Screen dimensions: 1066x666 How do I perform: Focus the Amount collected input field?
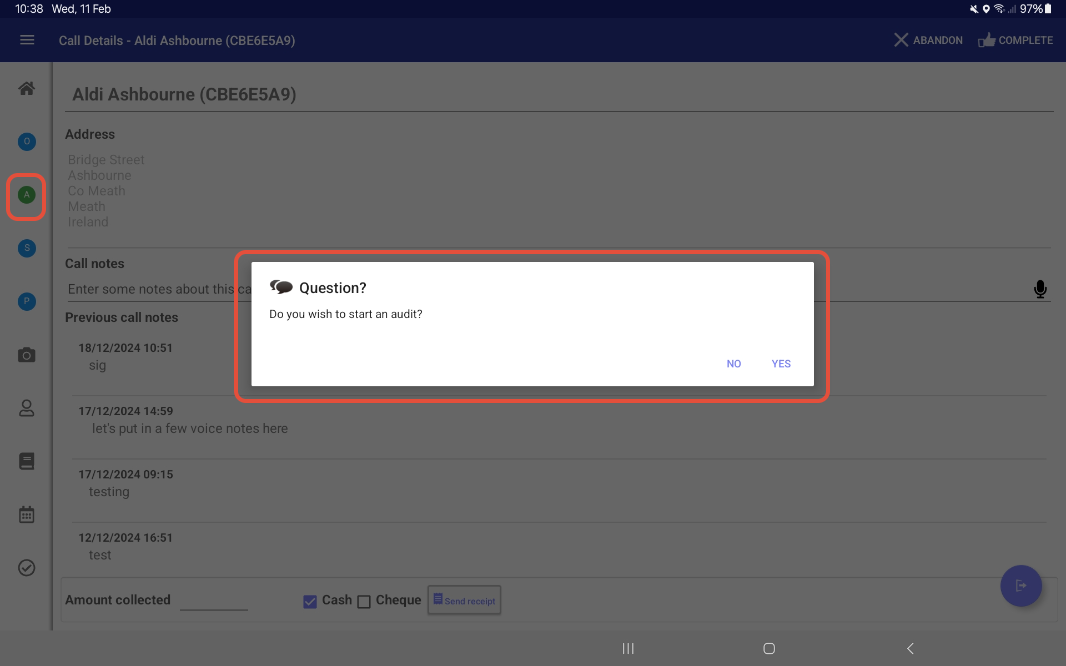(213, 600)
